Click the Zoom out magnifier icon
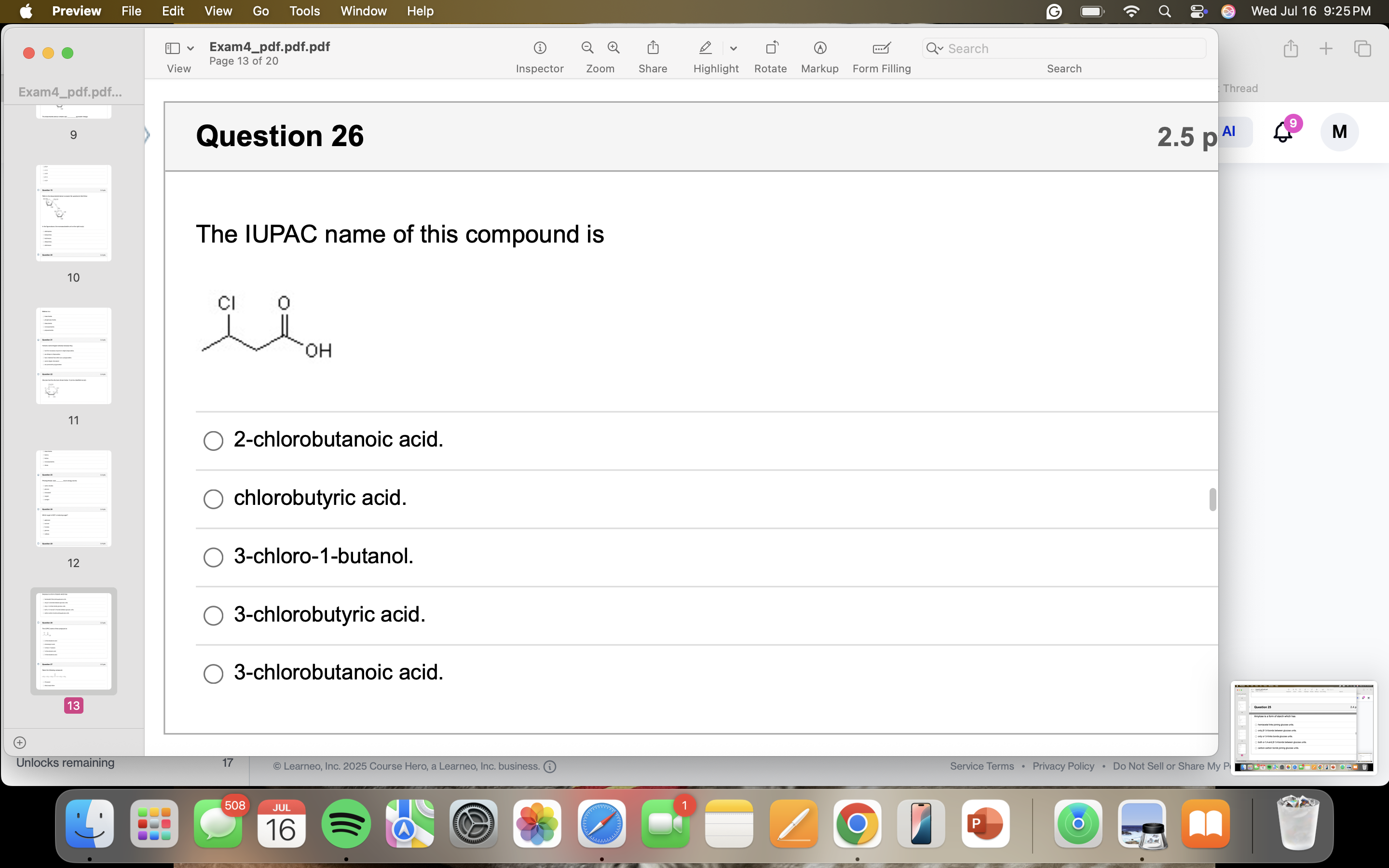Viewport: 1389px width, 868px height. point(586,48)
